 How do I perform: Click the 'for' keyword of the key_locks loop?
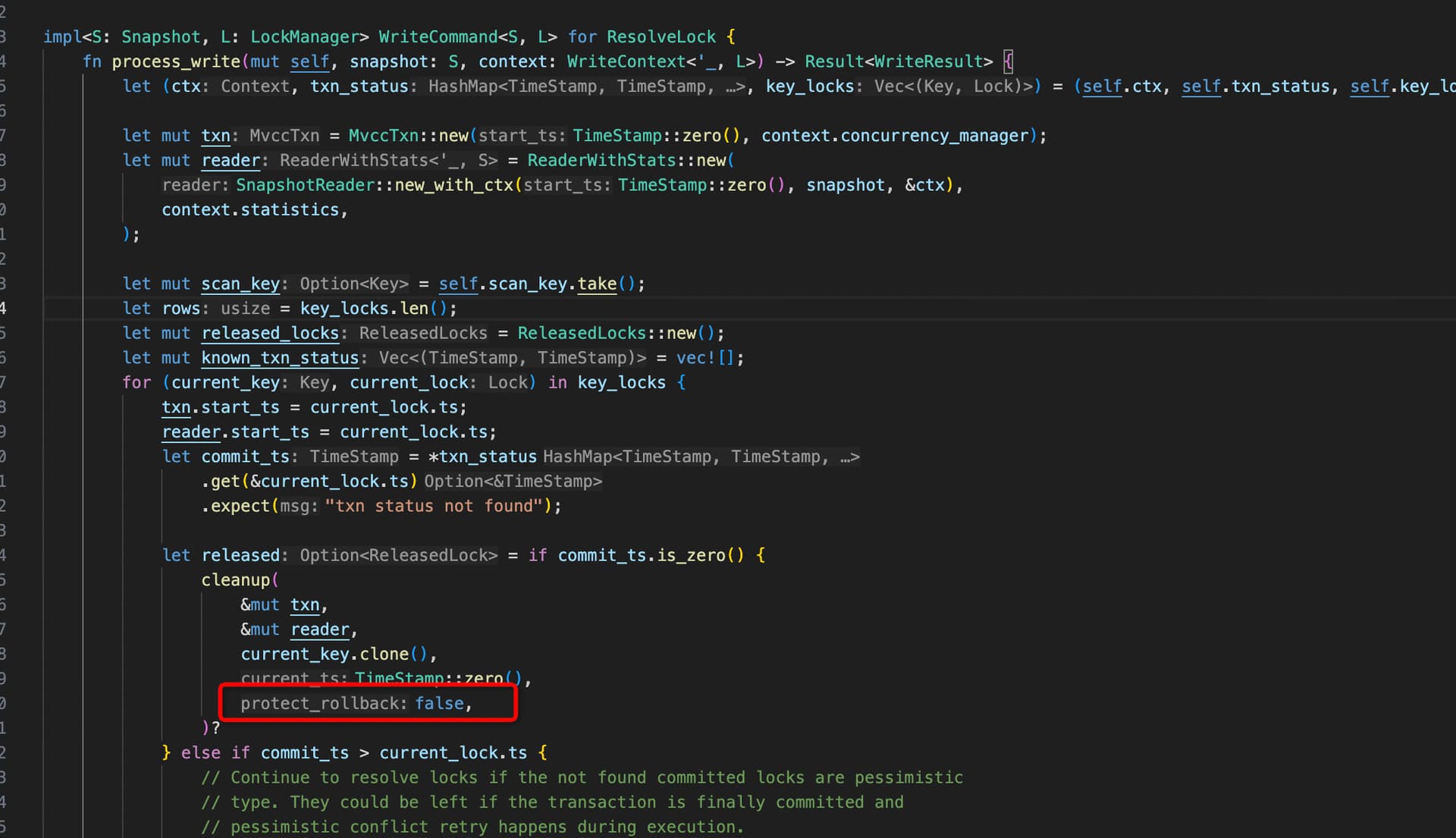pyautogui.click(x=136, y=382)
